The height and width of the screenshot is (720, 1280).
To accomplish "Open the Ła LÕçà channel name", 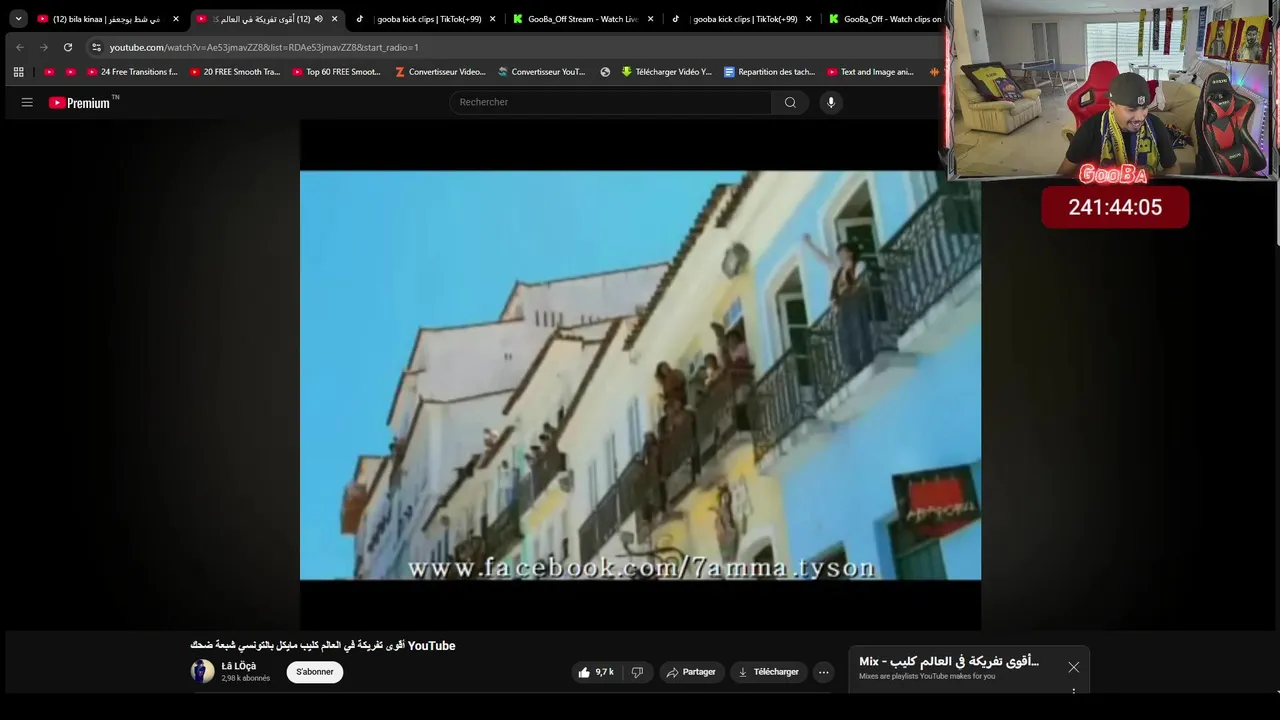I will [239, 666].
